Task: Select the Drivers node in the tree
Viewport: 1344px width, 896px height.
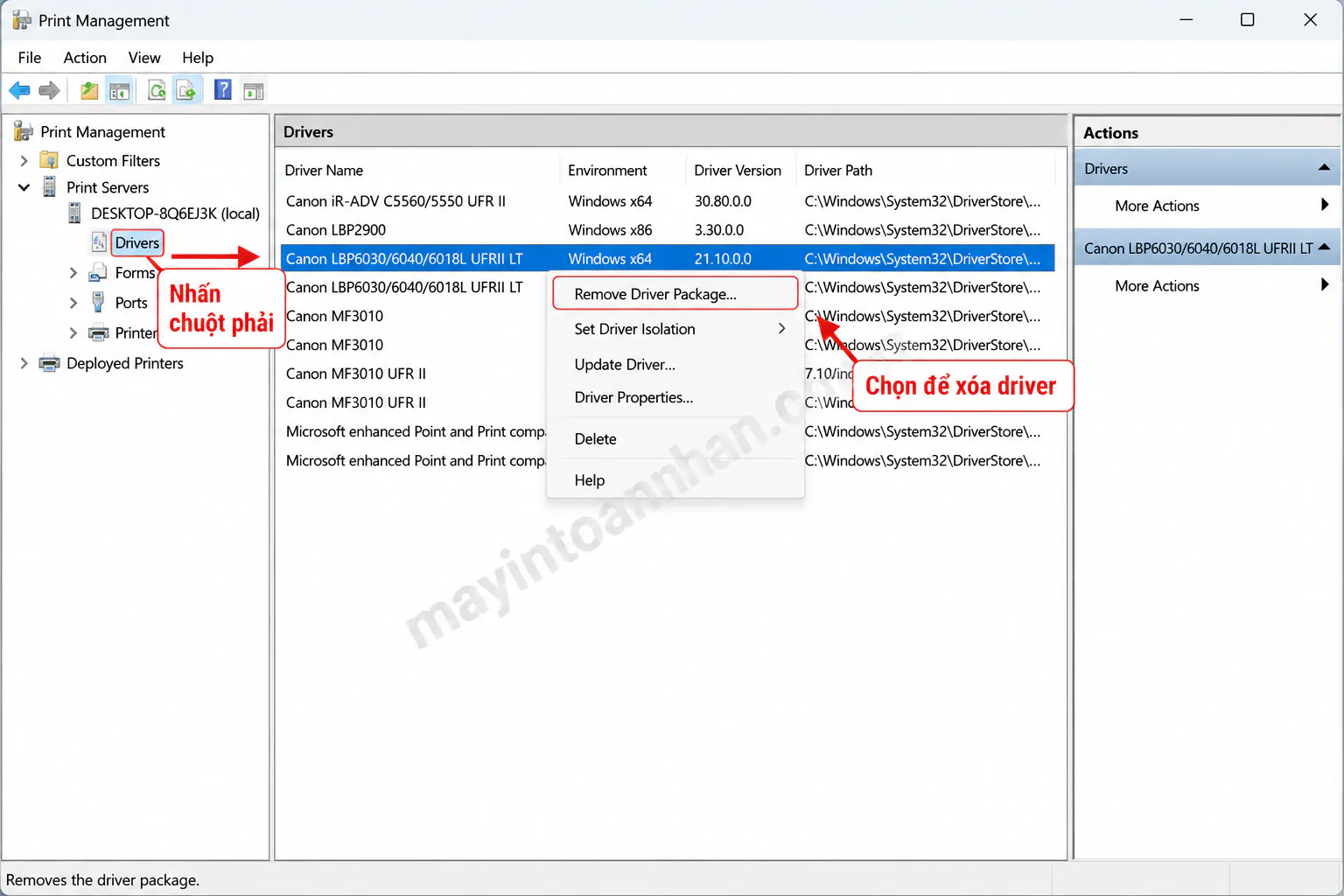Action: coord(137,242)
